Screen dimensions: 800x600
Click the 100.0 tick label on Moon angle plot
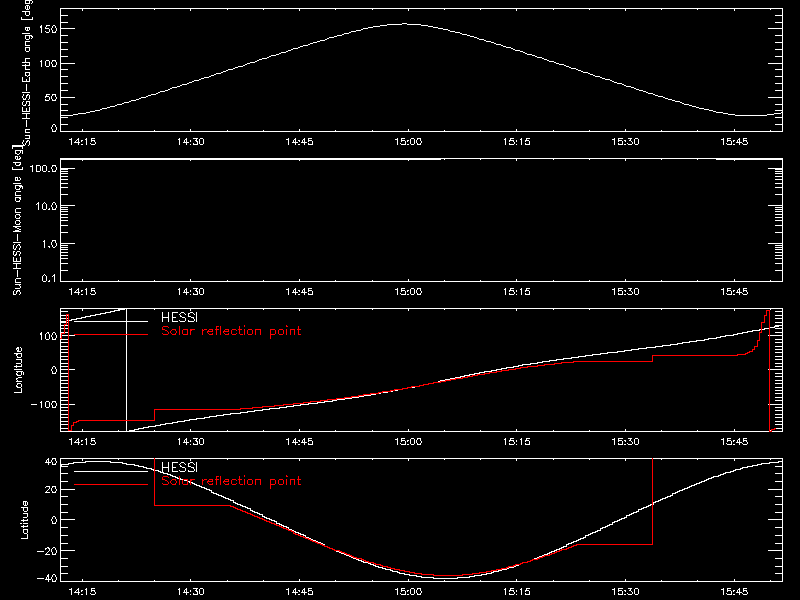point(43,169)
